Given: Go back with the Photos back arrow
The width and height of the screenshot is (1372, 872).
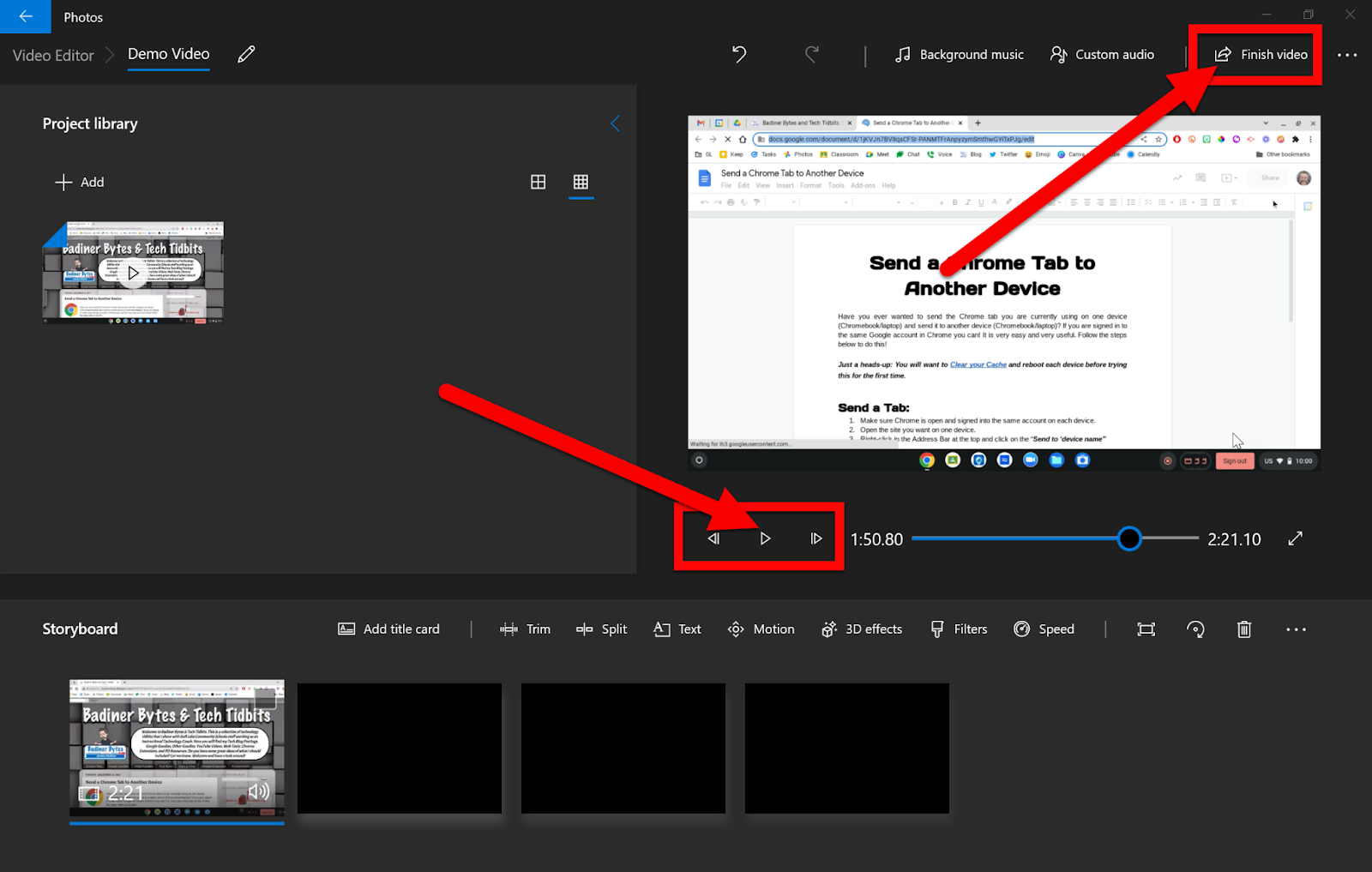Looking at the screenshot, I should click(25, 16).
